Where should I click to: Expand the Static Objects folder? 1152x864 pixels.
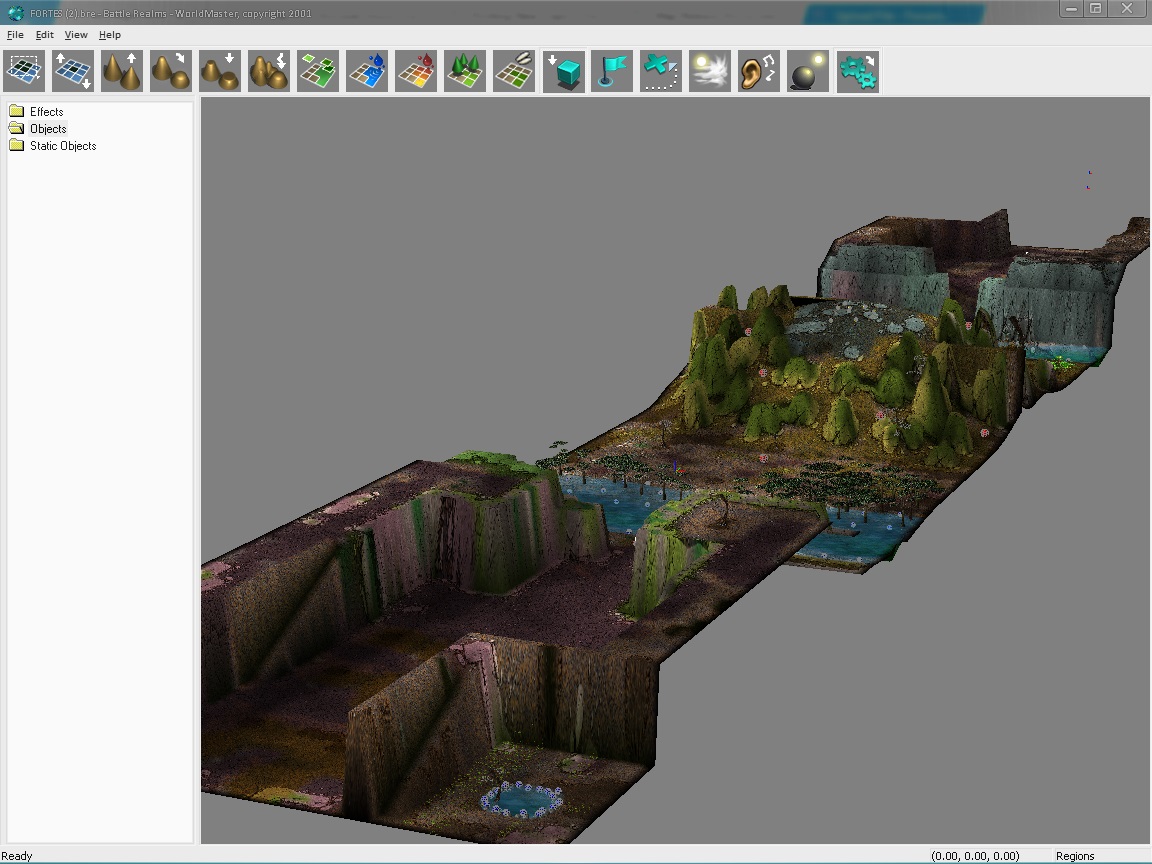pos(63,145)
